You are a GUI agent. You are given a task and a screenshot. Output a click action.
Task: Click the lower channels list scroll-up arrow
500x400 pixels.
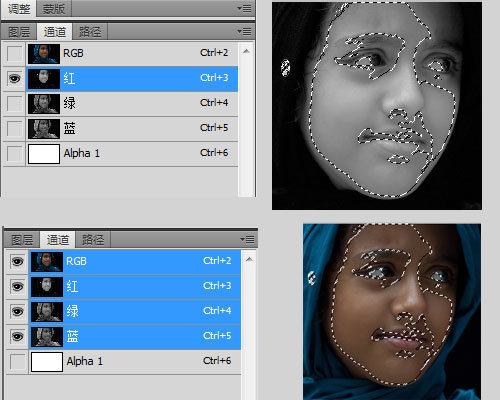(249, 259)
